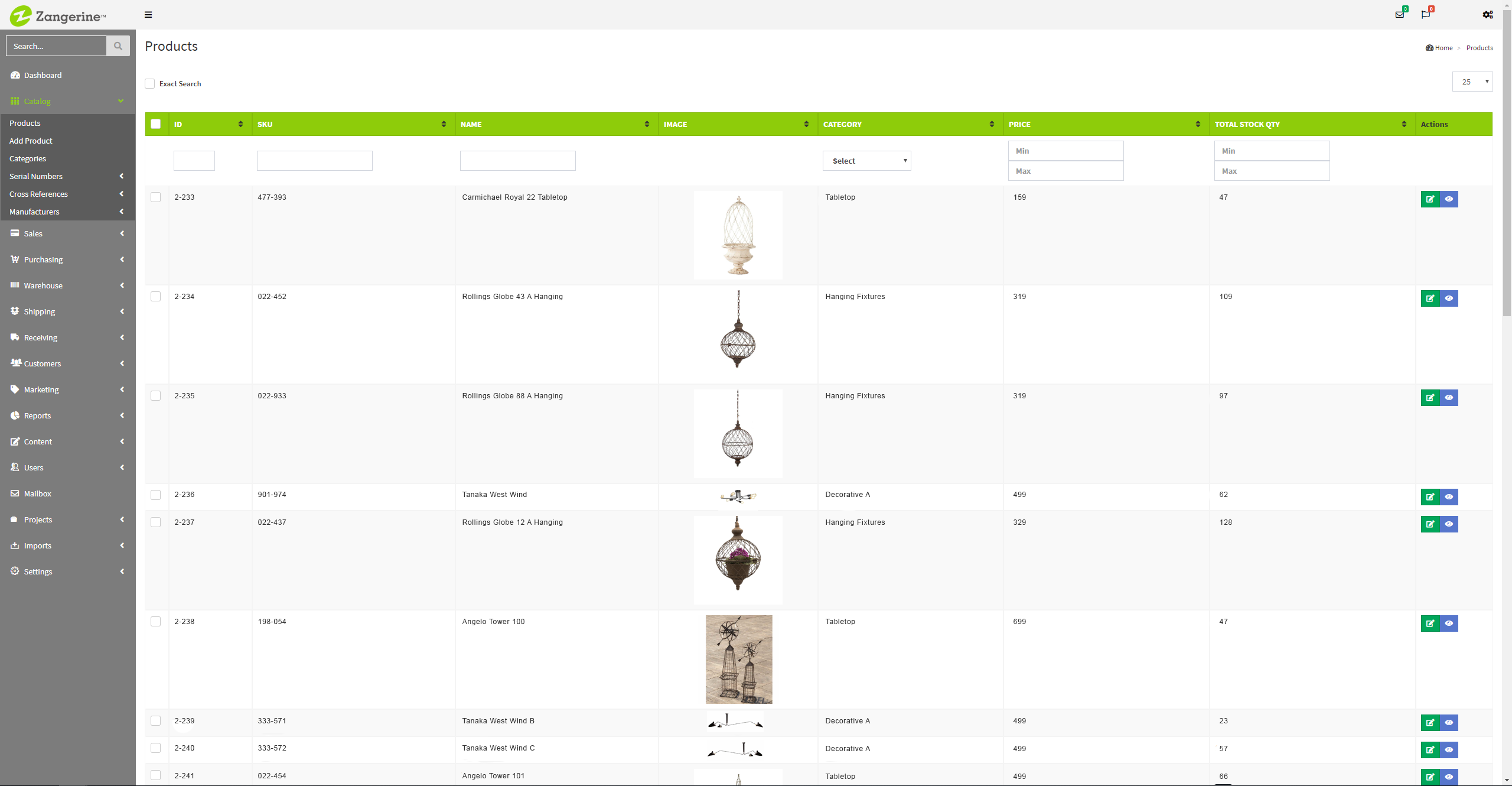This screenshot has height=786, width=1512.
Task: Edit the Tanaka West Wind product
Action: 1430,497
